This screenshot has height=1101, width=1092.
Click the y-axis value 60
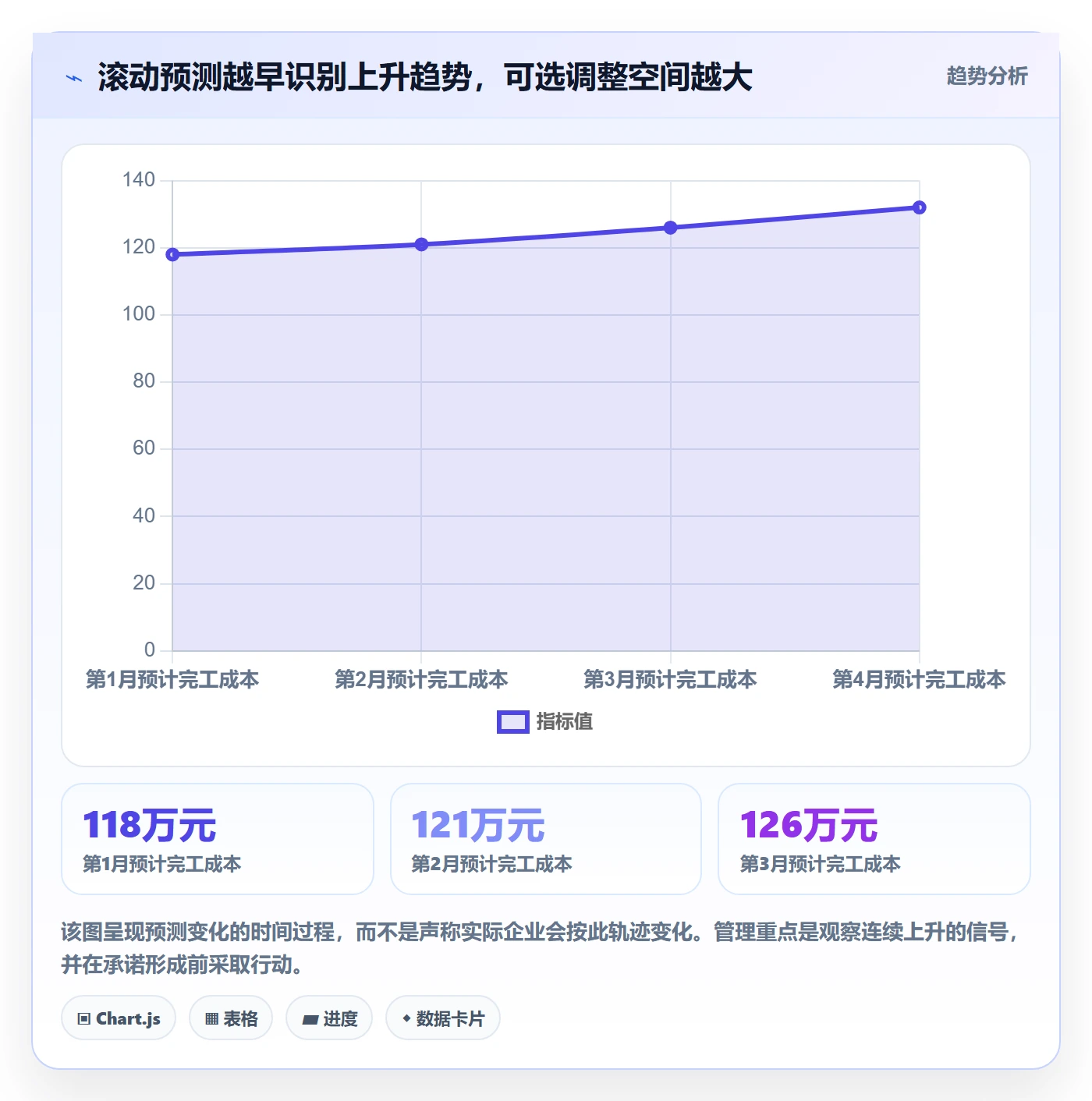144,448
